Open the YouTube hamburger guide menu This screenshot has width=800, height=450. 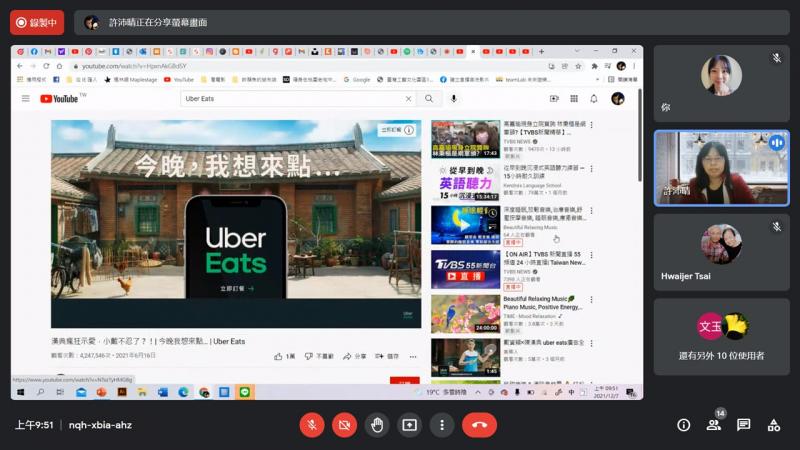click(x=26, y=98)
